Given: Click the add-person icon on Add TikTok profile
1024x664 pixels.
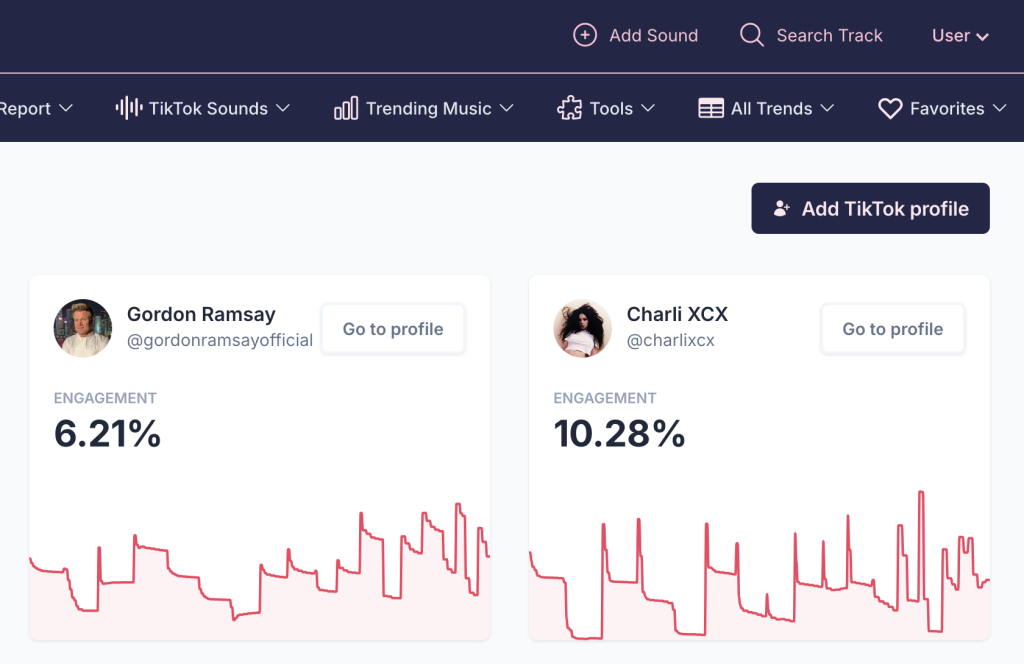Looking at the screenshot, I should [x=779, y=208].
